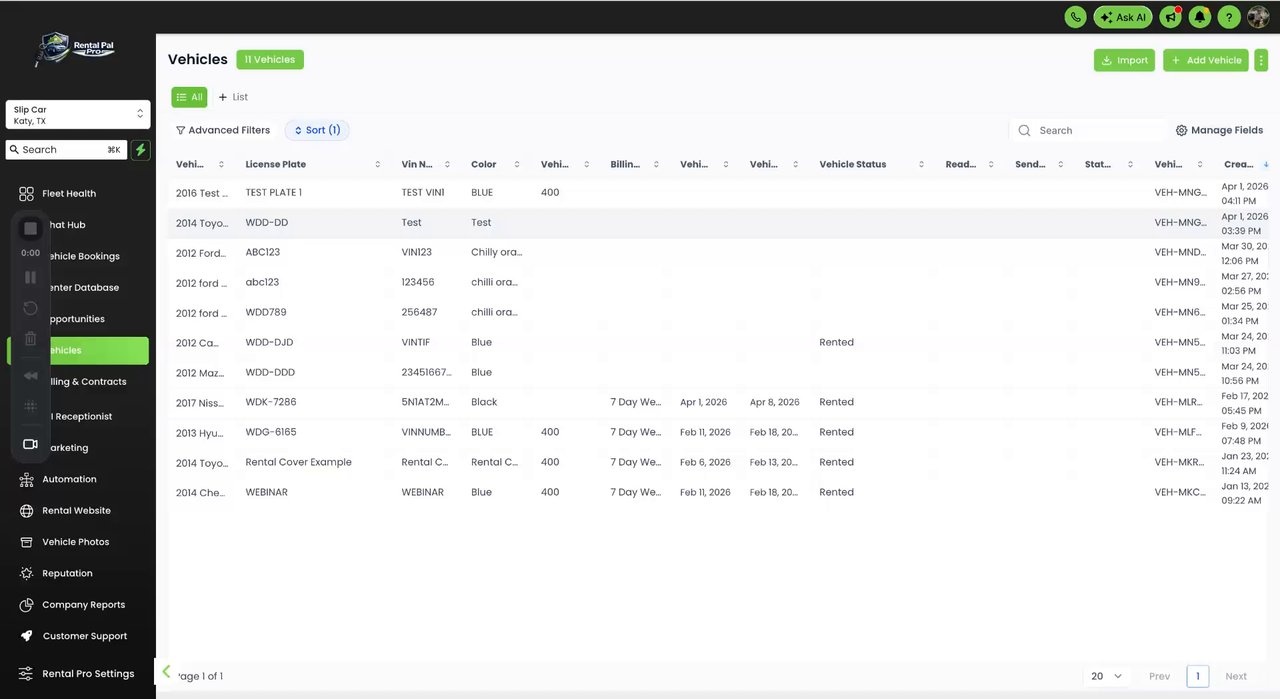Viewport: 1280px width, 699px height.
Task: Click the green phone dialer icon
Action: (x=1075, y=17)
